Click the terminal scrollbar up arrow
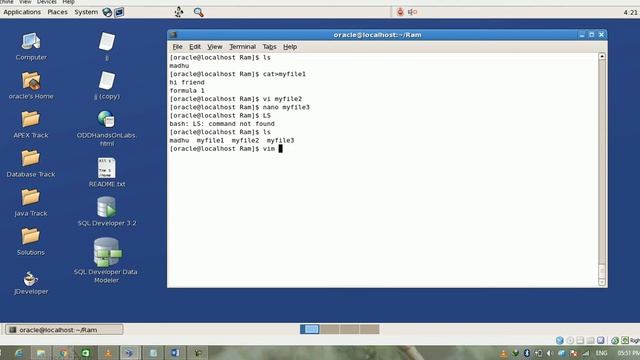The image size is (640, 360). pyautogui.click(x=602, y=56)
